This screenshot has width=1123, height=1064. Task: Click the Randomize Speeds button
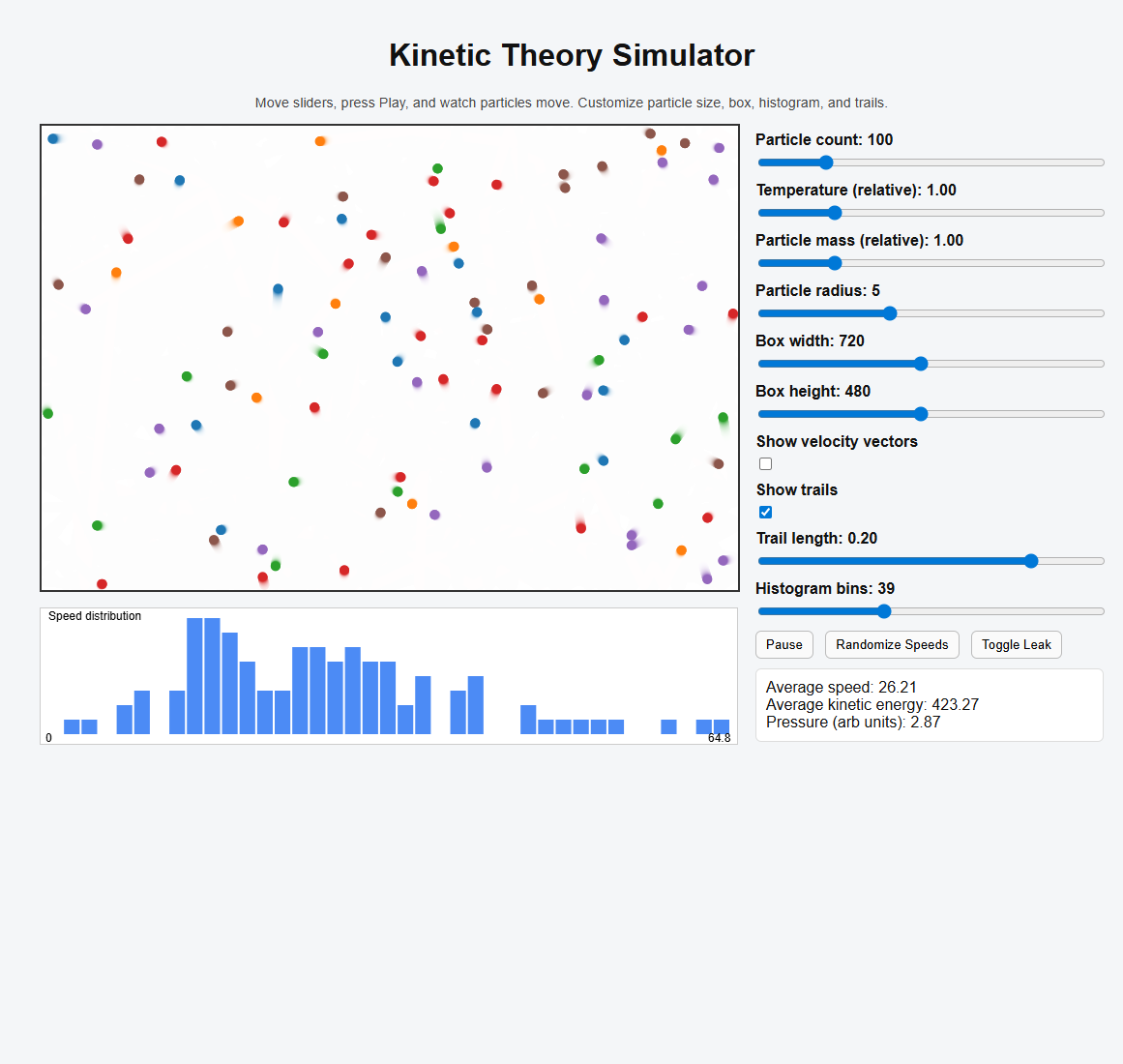pyautogui.click(x=892, y=645)
